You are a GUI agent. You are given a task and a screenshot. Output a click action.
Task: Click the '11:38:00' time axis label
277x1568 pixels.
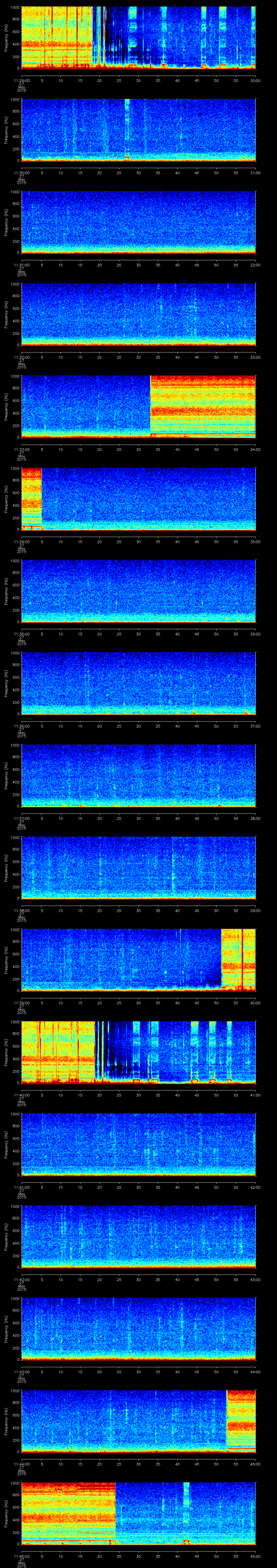point(21,910)
